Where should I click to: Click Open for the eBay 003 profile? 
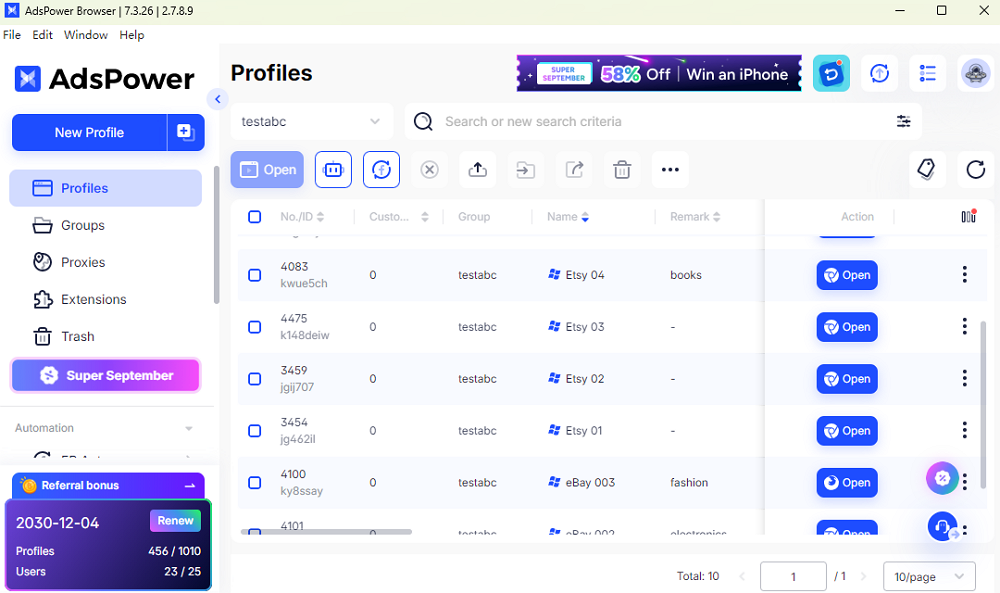847,483
